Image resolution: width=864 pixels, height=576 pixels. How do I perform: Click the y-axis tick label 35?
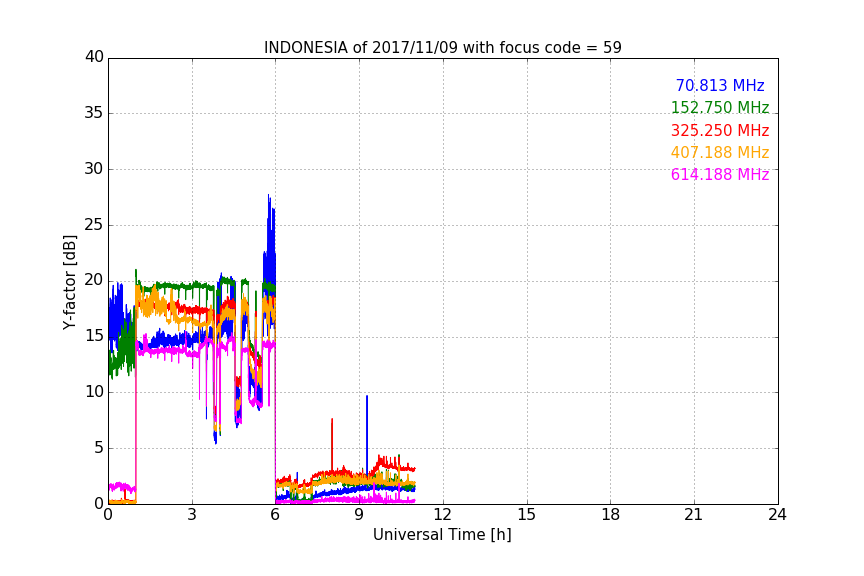coord(94,113)
